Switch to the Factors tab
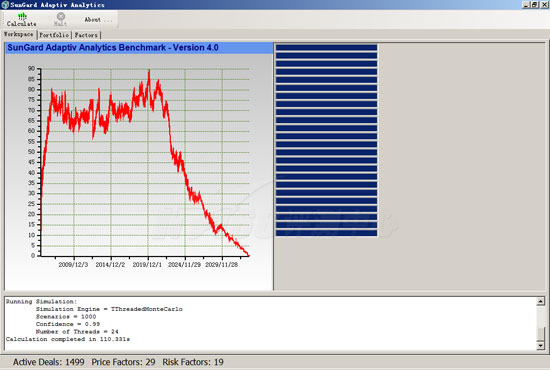 point(86,35)
